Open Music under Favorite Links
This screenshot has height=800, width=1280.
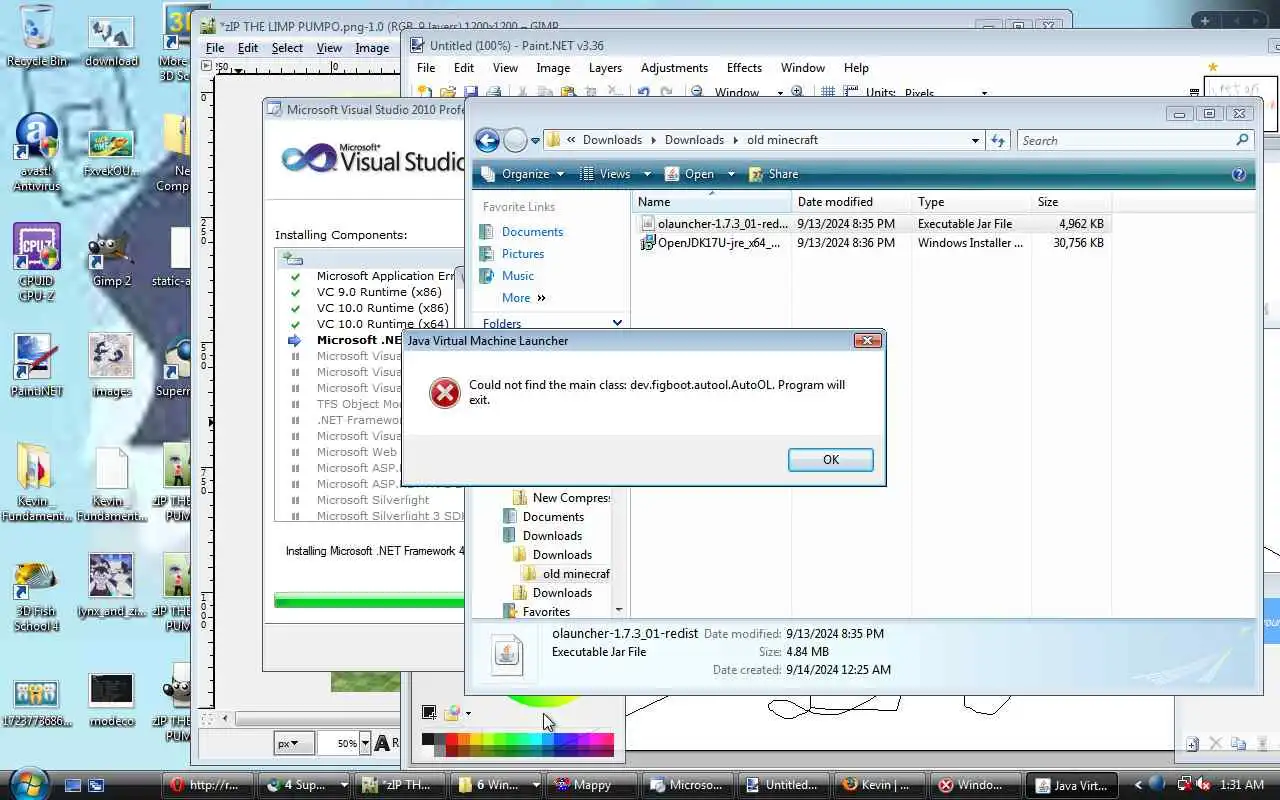coord(517,276)
